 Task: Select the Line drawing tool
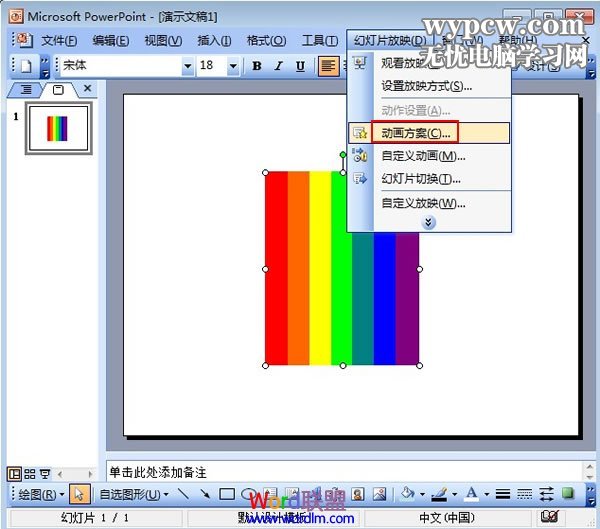point(184,494)
